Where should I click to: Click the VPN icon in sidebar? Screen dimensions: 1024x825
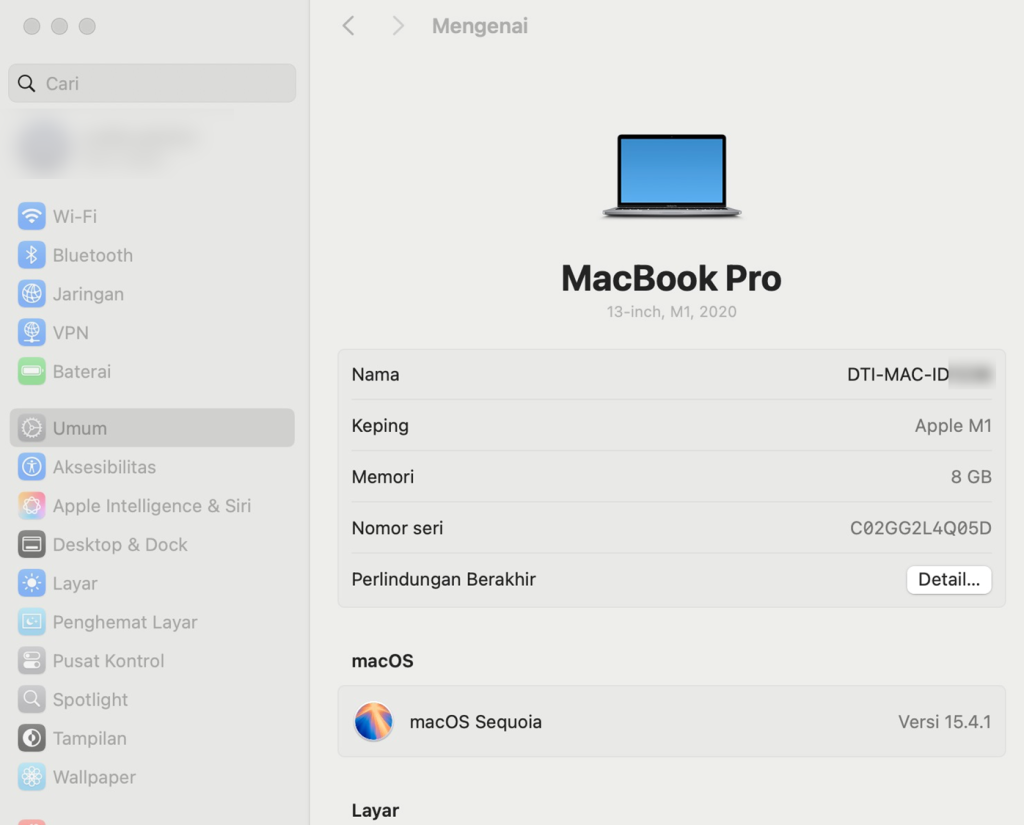tap(31, 332)
